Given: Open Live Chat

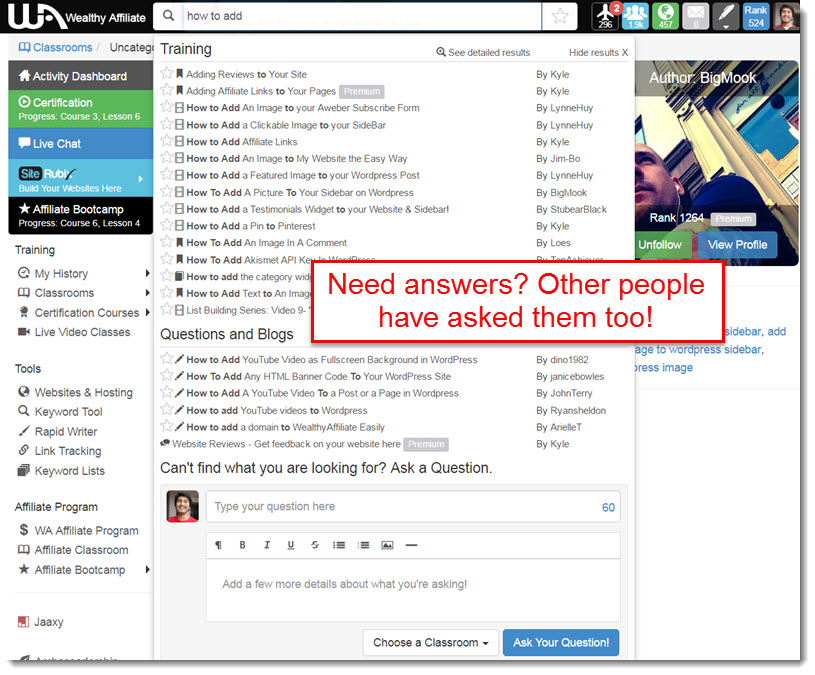Looking at the screenshot, I should pyautogui.click(x=81, y=143).
